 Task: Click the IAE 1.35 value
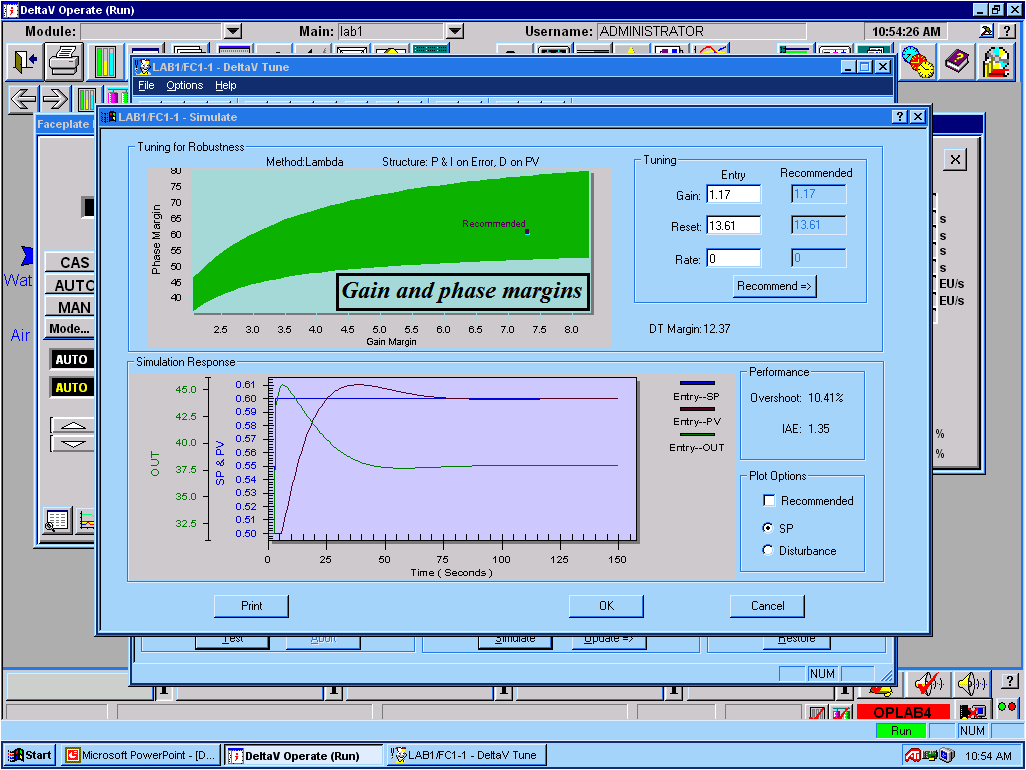pos(819,429)
